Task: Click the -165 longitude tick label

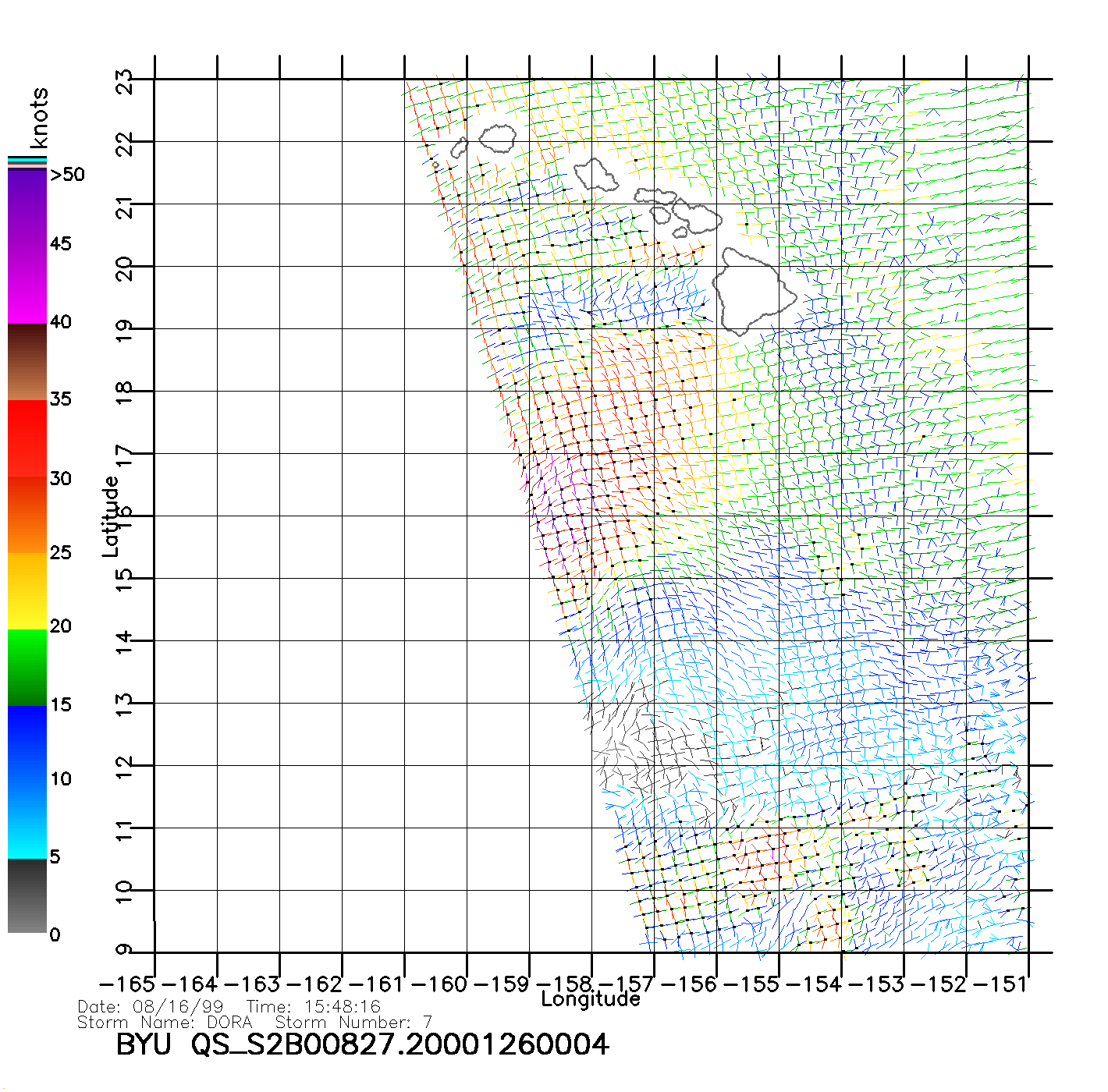Action: [x=127, y=984]
